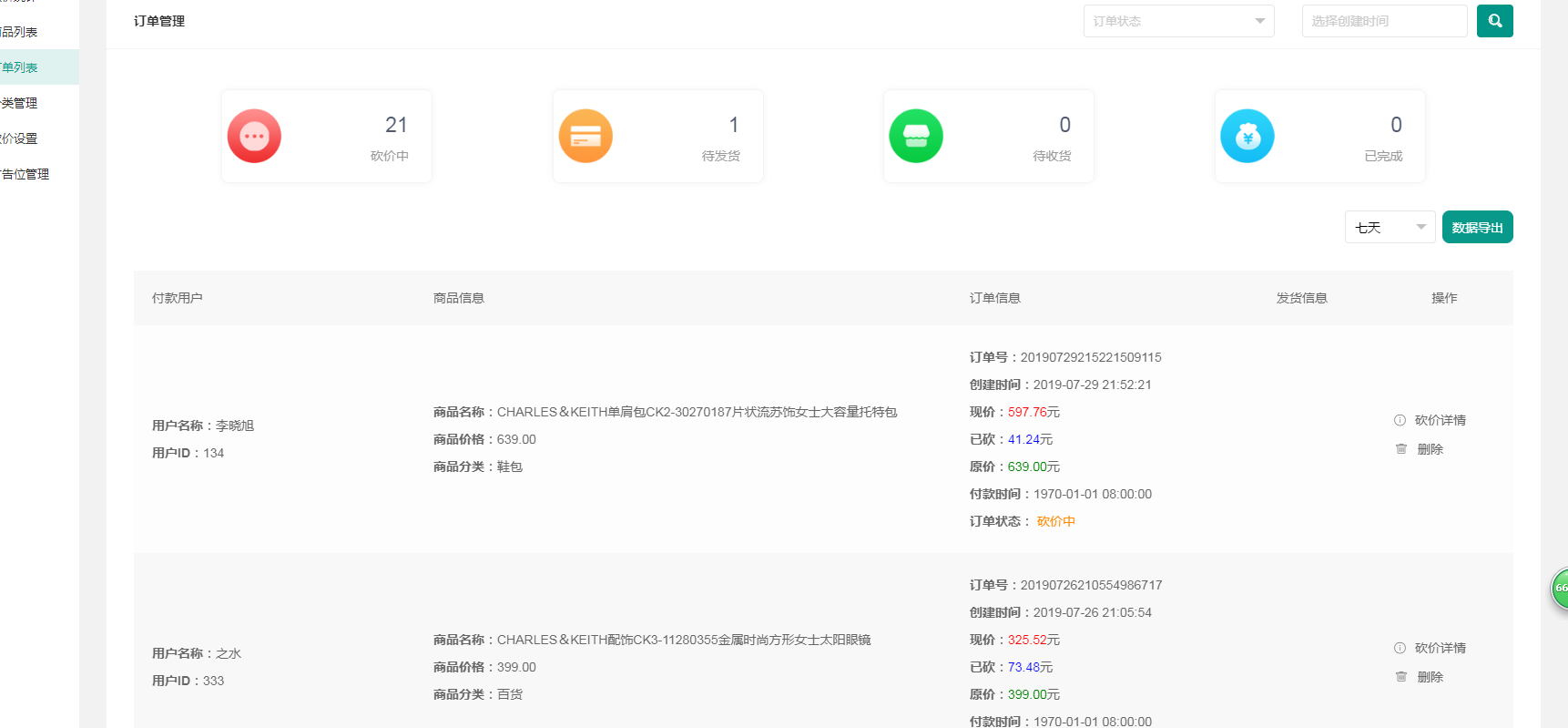This screenshot has height=728, width=1568.
Task: Expand the 七天 time range dropdown
Action: 1390,227
